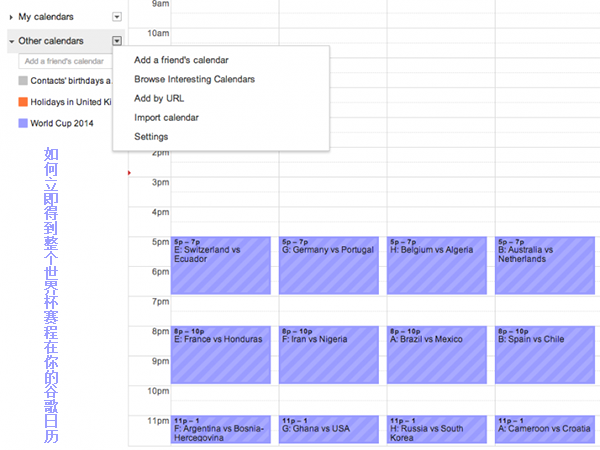Select Import calendar in the menu
Viewport: 600px width, 450px height.
(x=166, y=117)
